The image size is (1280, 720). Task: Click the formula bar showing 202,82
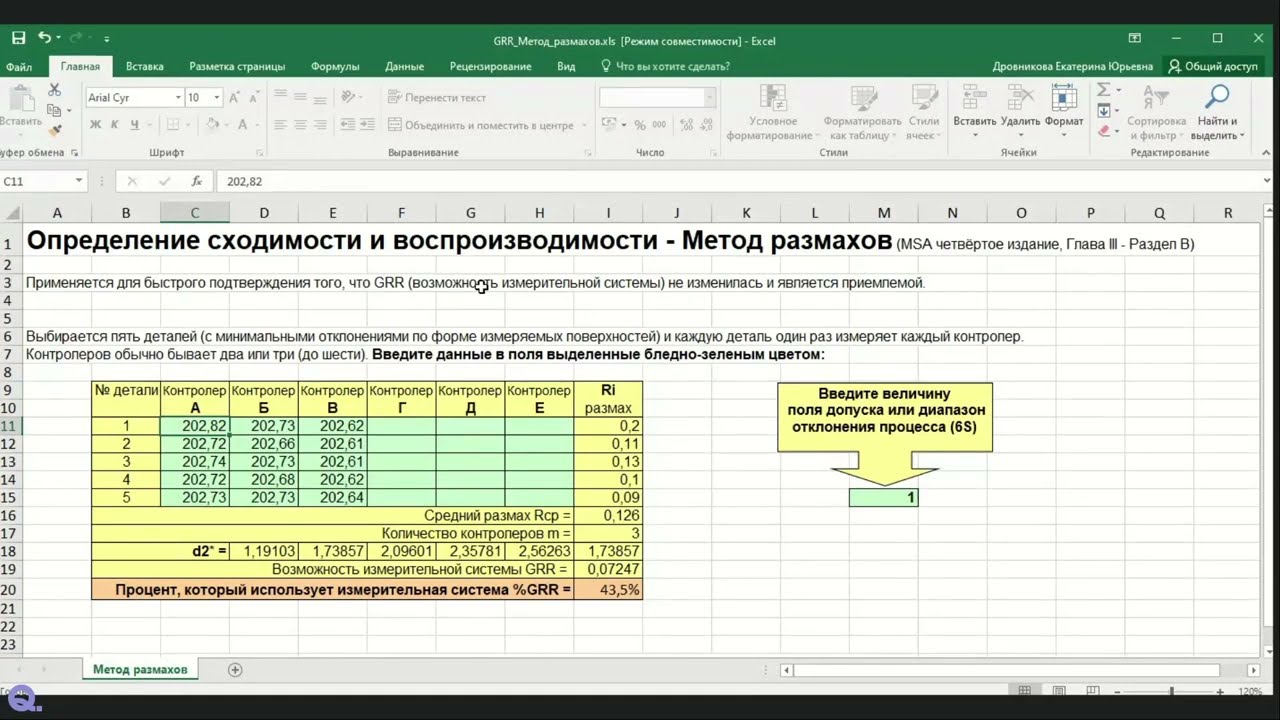click(740, 181)
